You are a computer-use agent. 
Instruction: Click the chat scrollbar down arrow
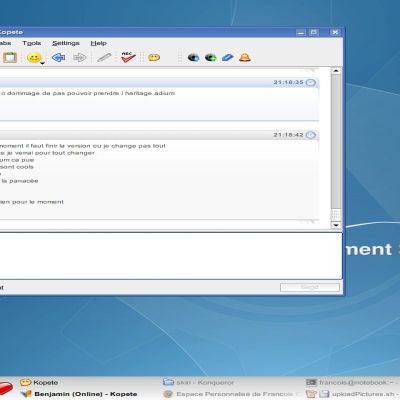click(x=336, y=225)
